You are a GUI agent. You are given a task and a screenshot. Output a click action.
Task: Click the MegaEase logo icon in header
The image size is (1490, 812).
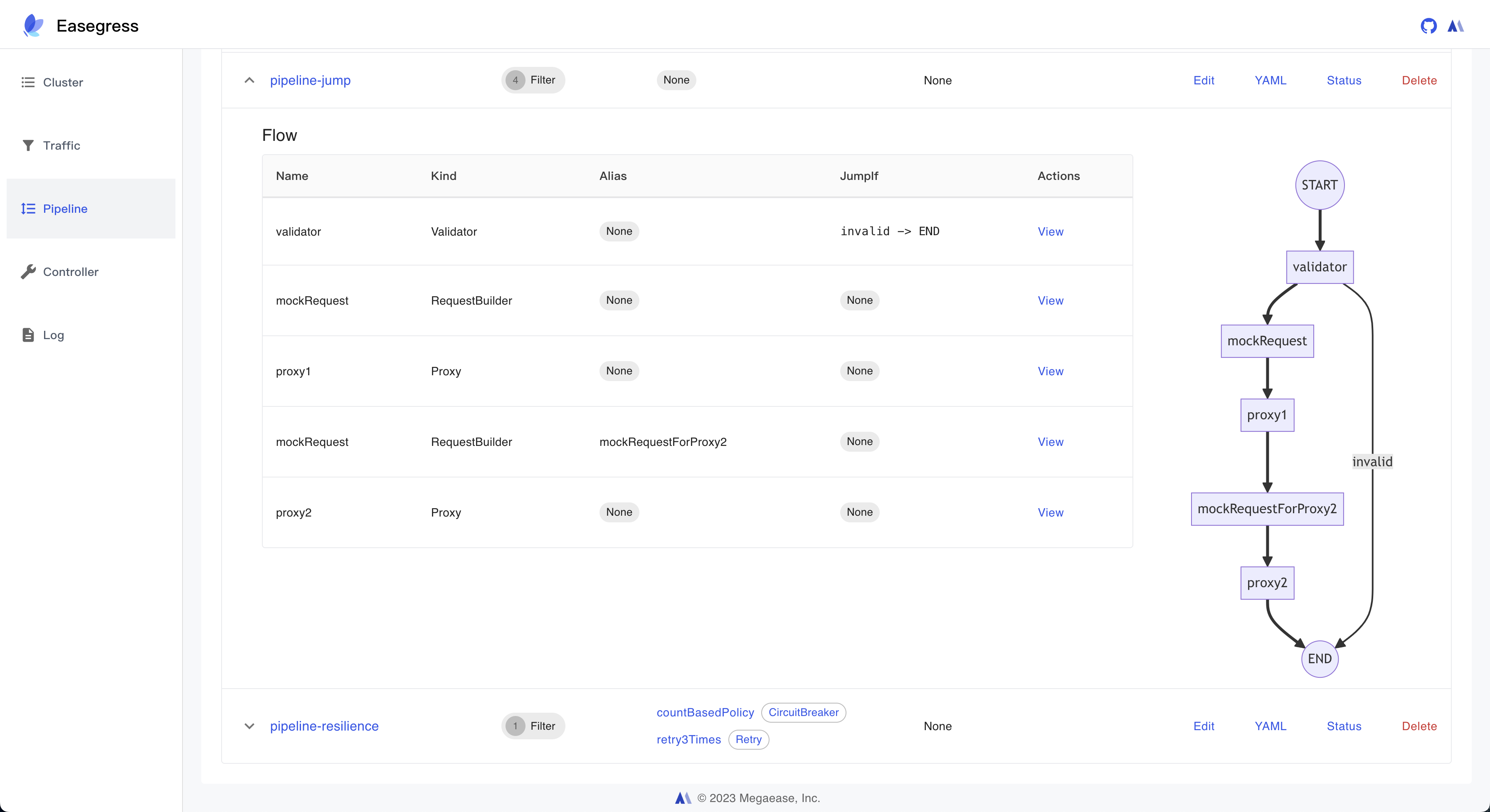click(1455, 26)
